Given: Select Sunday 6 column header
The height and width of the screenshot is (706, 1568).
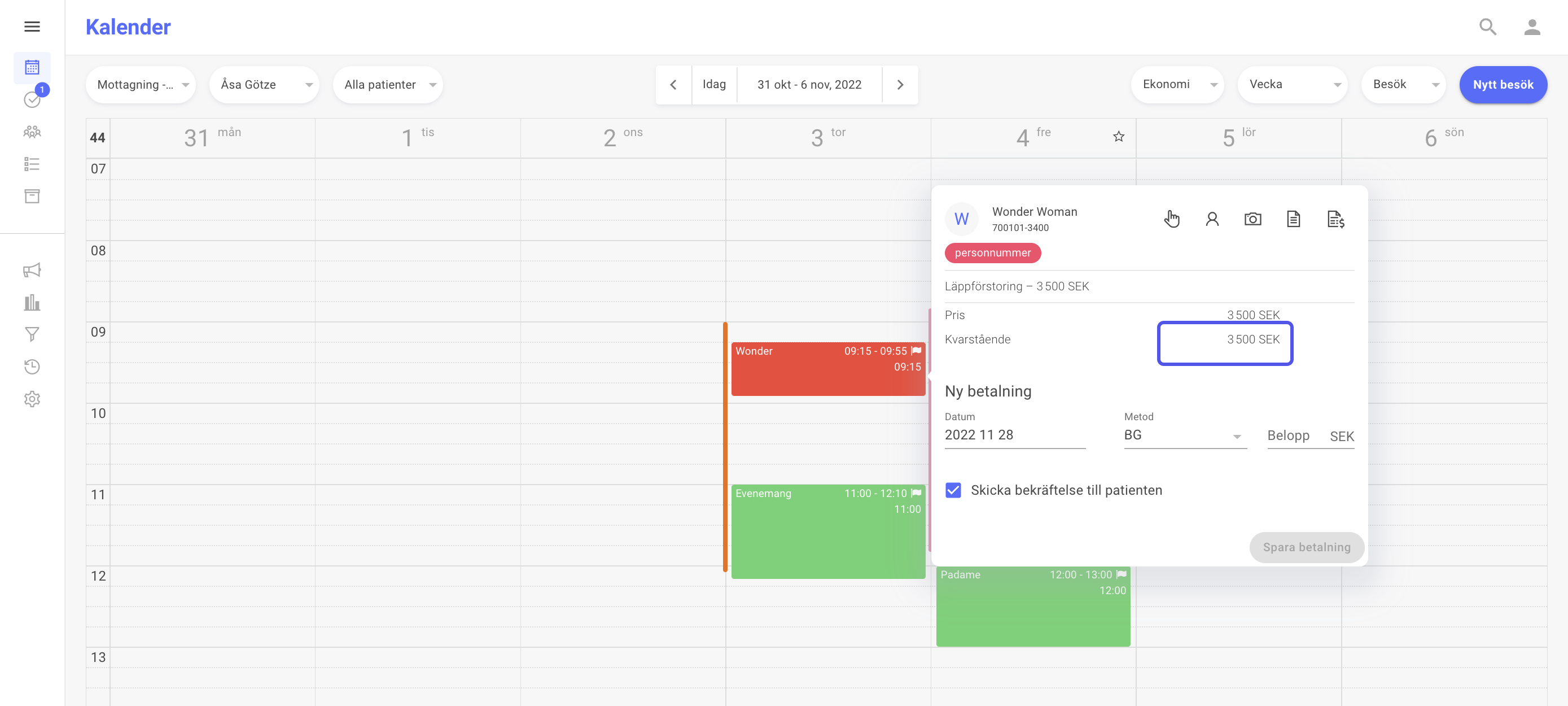Looking at the screenshot, I should (x=1444, y=138).
